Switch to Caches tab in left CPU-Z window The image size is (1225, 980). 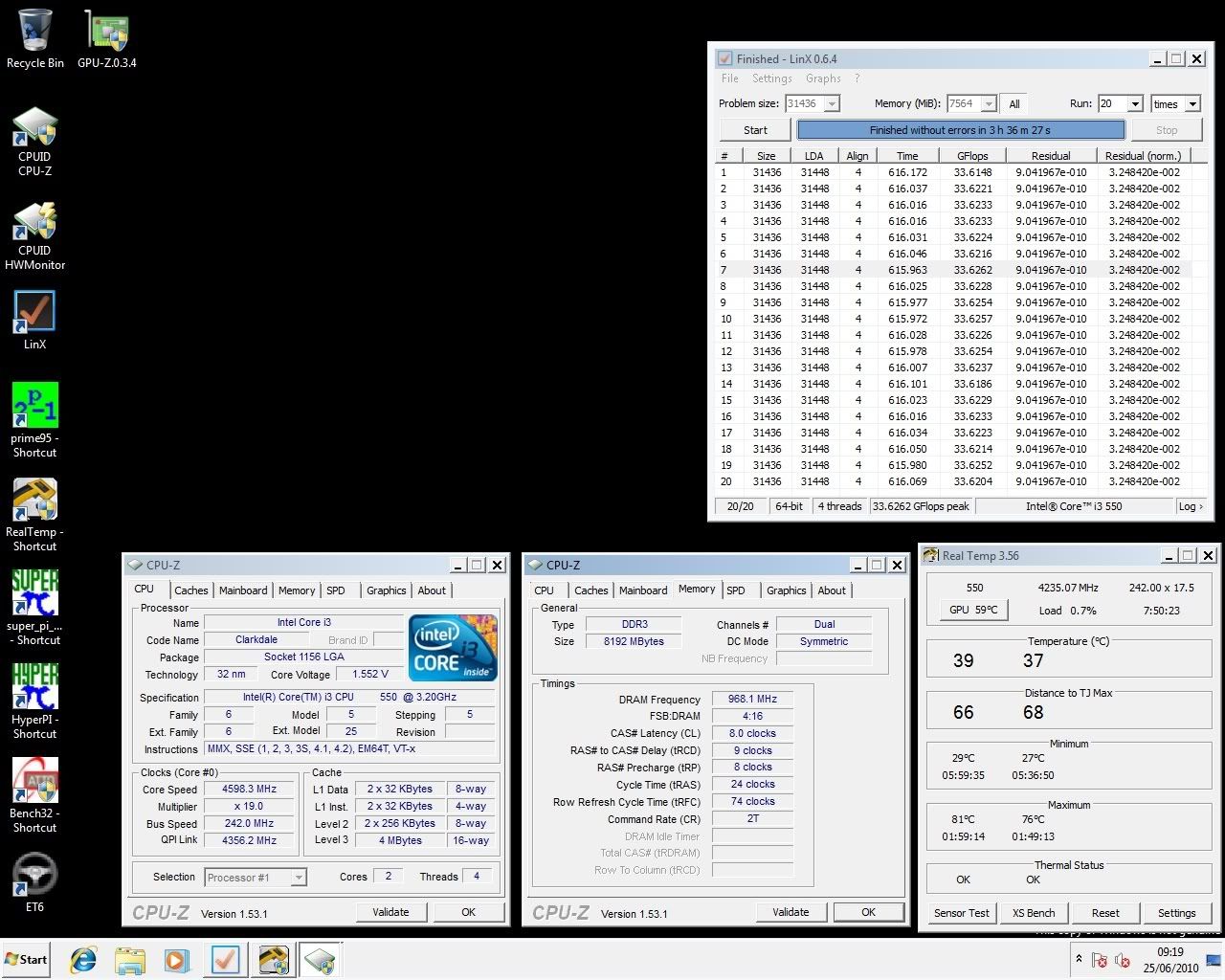click(191, 590)
